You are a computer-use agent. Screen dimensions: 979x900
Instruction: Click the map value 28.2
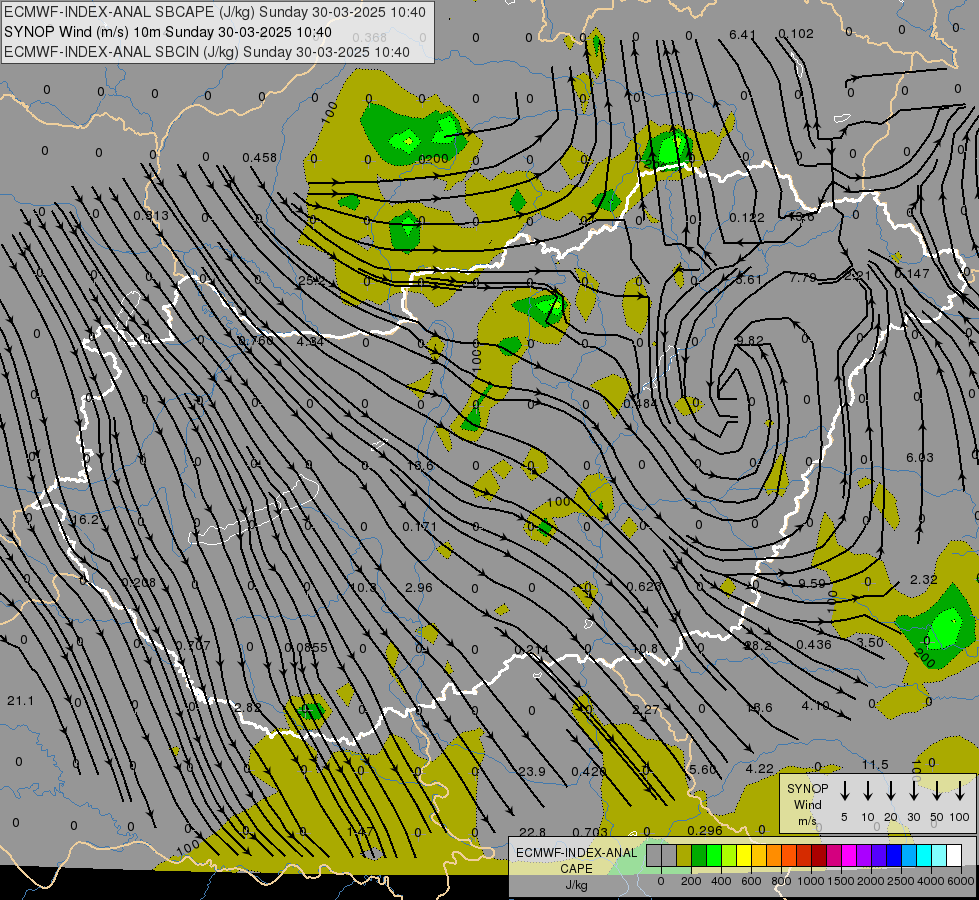[758, 645]
